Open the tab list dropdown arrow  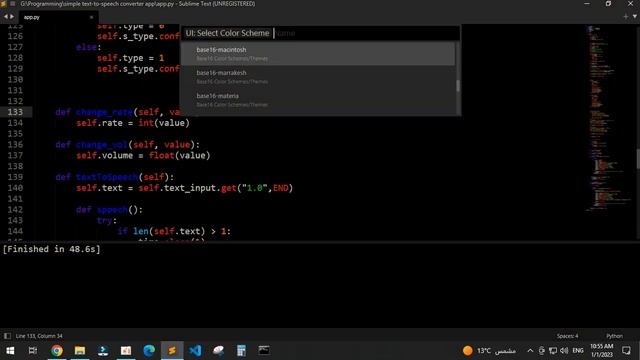coord(635,17)
